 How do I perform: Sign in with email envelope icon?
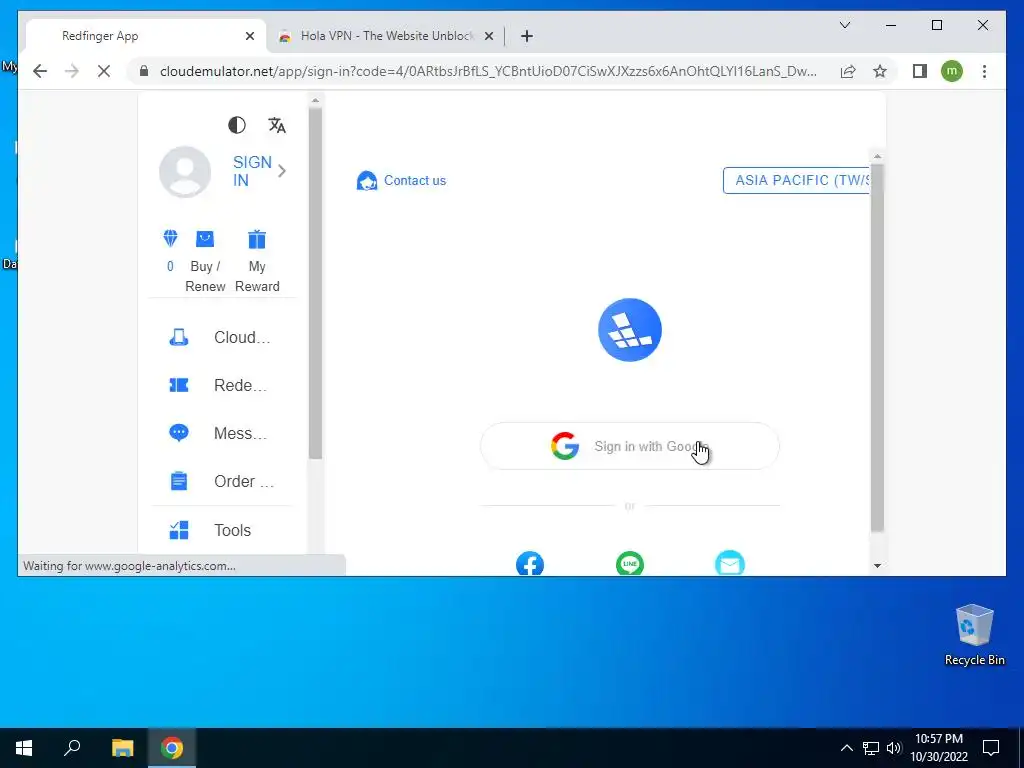tap(729, 564)
